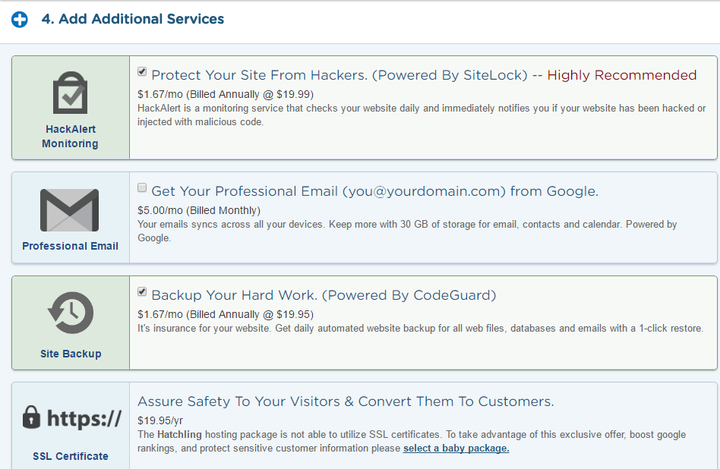Click the SSL Certificate https padlock icon
Image resolution: width=720 pixels, height=469 pixels.
[70, 418]
